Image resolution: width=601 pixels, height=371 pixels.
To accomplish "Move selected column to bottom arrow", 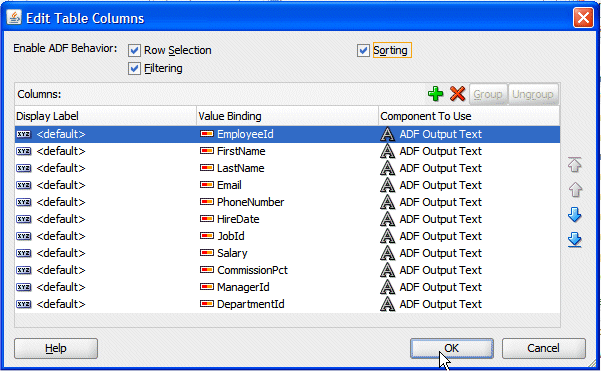I will click(575, 240).
